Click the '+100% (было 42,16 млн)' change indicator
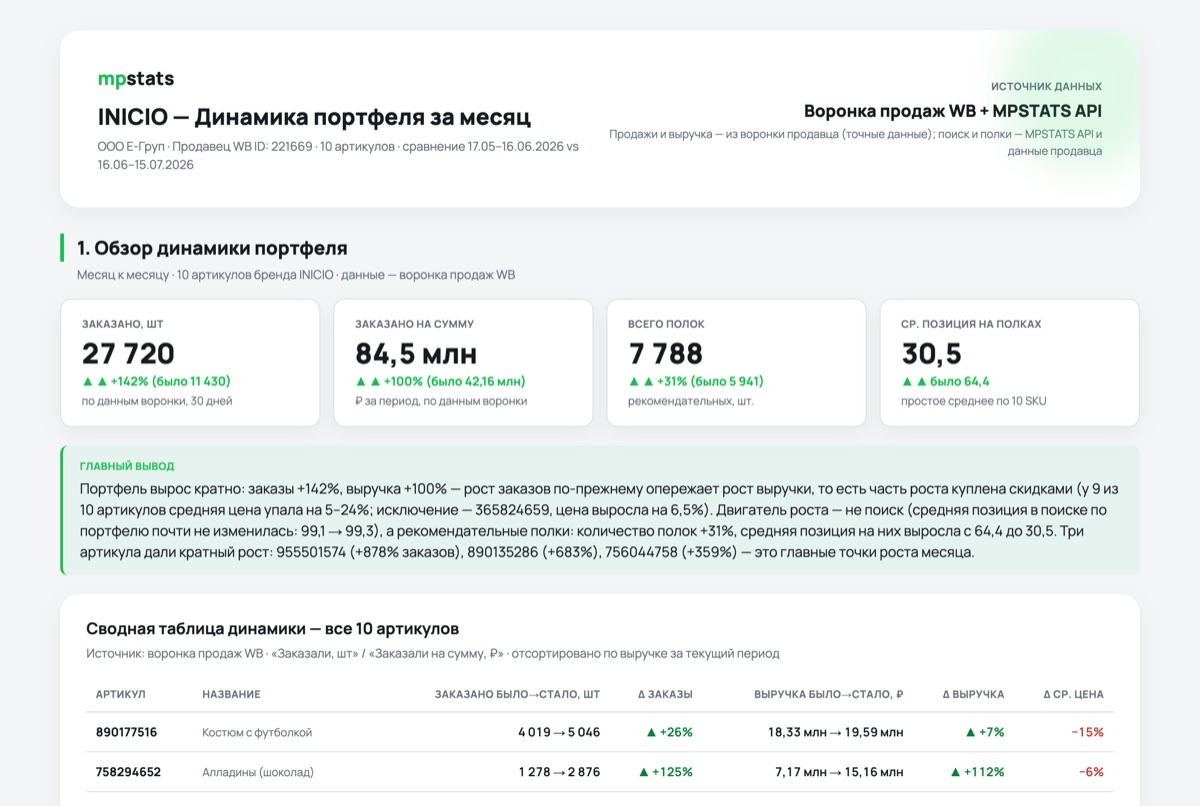Viewport: 1200px width, 806px height. [440, 381]
